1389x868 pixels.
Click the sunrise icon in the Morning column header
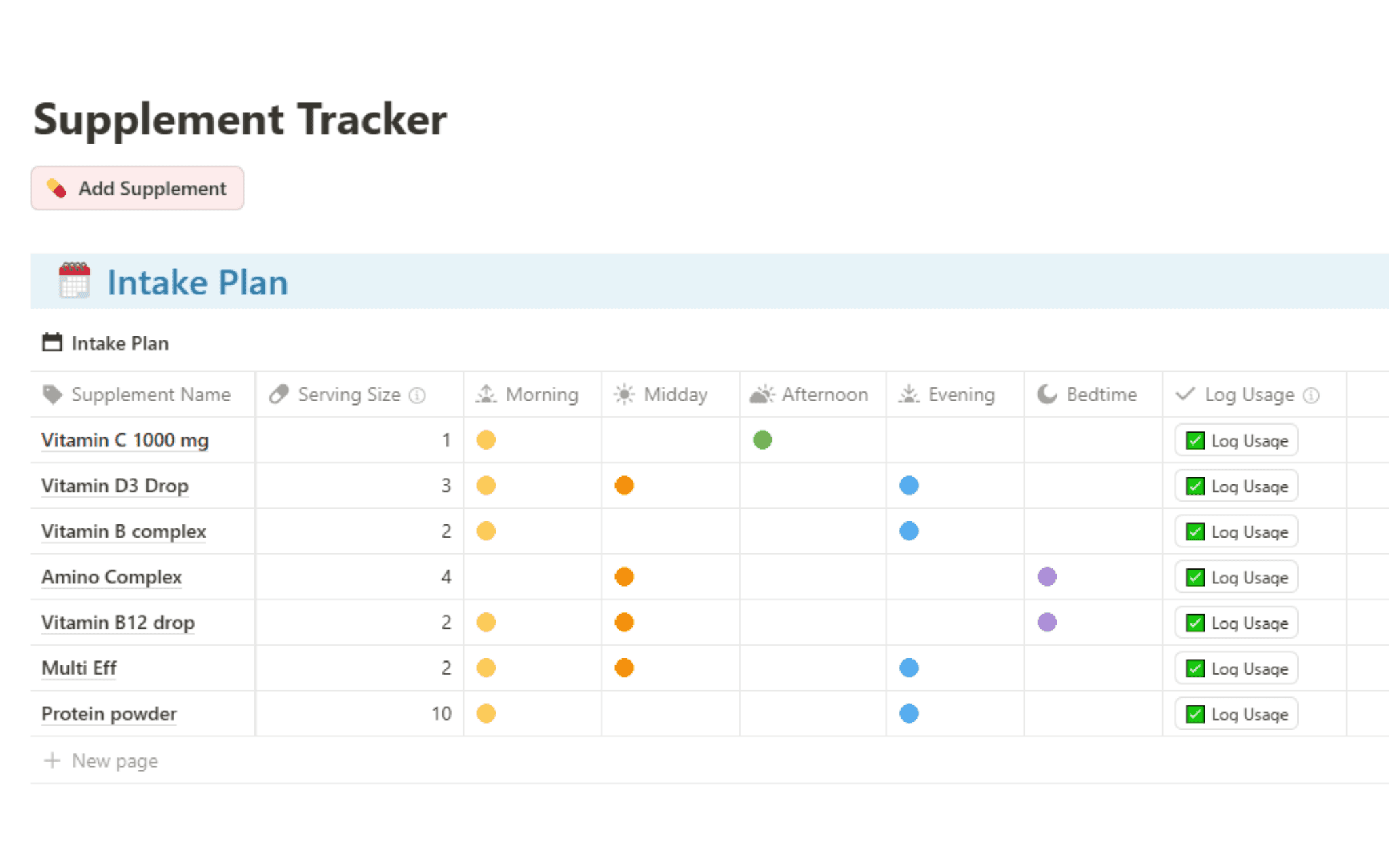(486, 394)
